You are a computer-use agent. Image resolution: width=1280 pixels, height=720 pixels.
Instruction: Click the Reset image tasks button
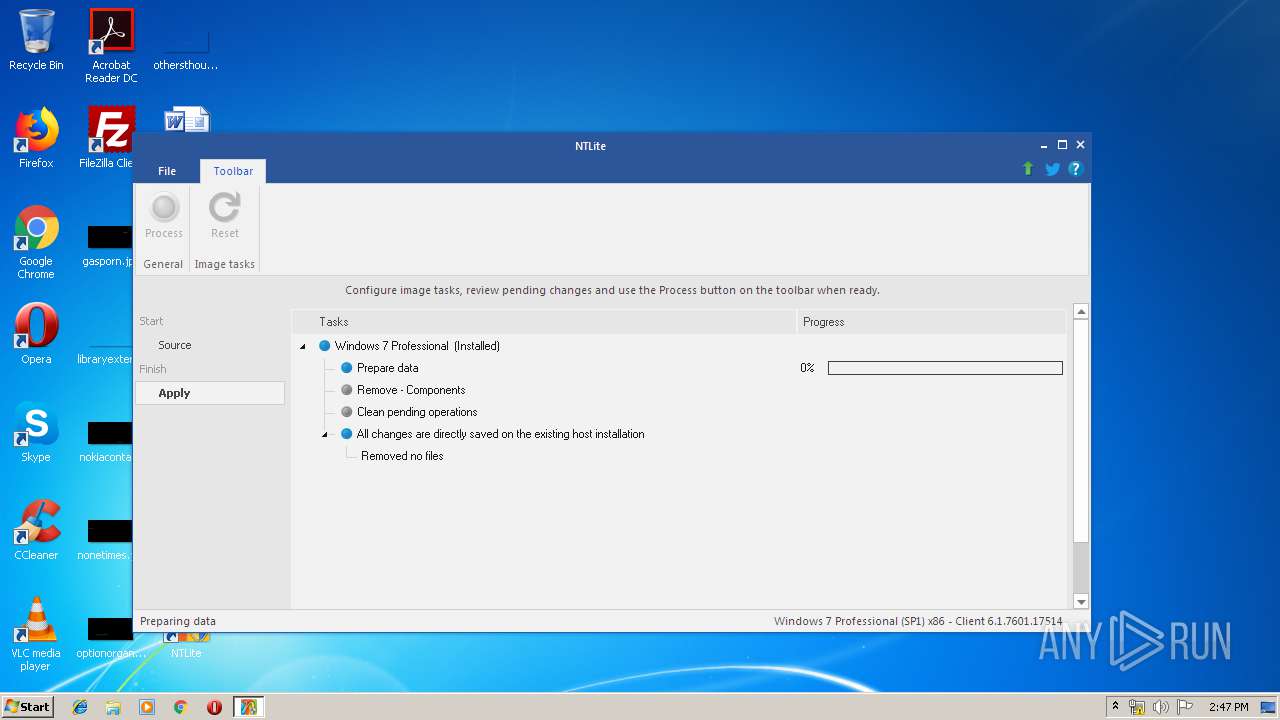coord(225,217)
